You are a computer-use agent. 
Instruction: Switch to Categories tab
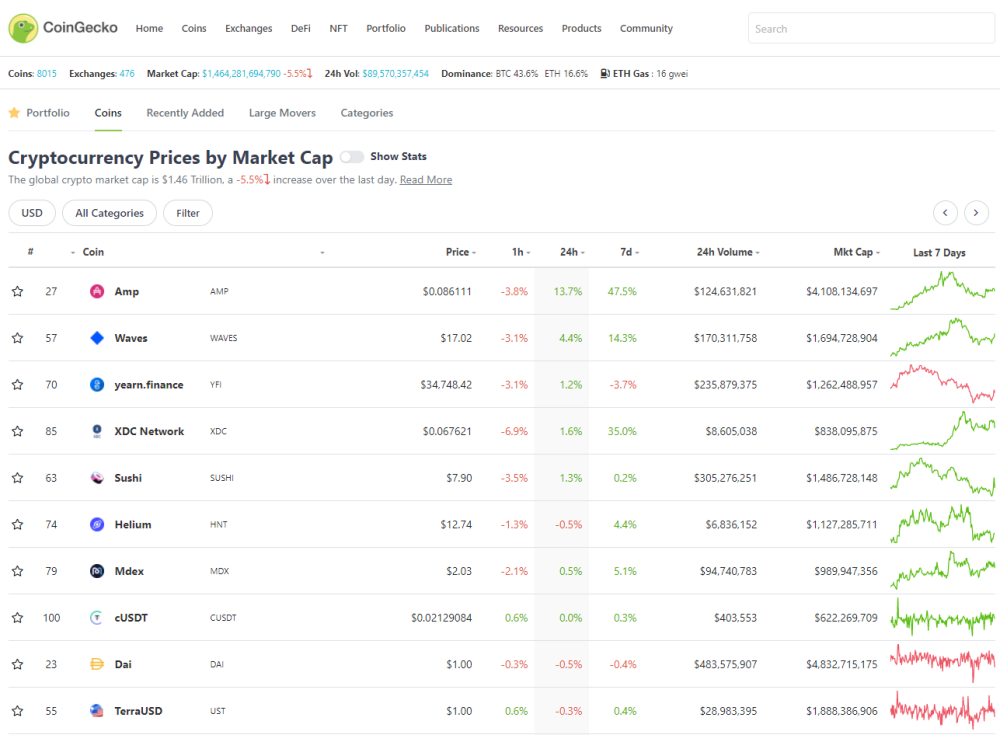367,113
